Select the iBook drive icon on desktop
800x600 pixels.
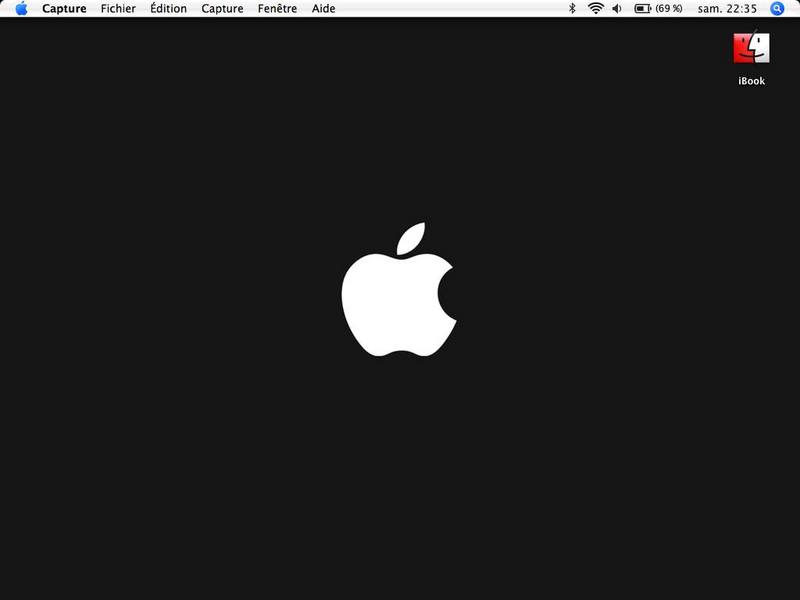tap(751, 48)
